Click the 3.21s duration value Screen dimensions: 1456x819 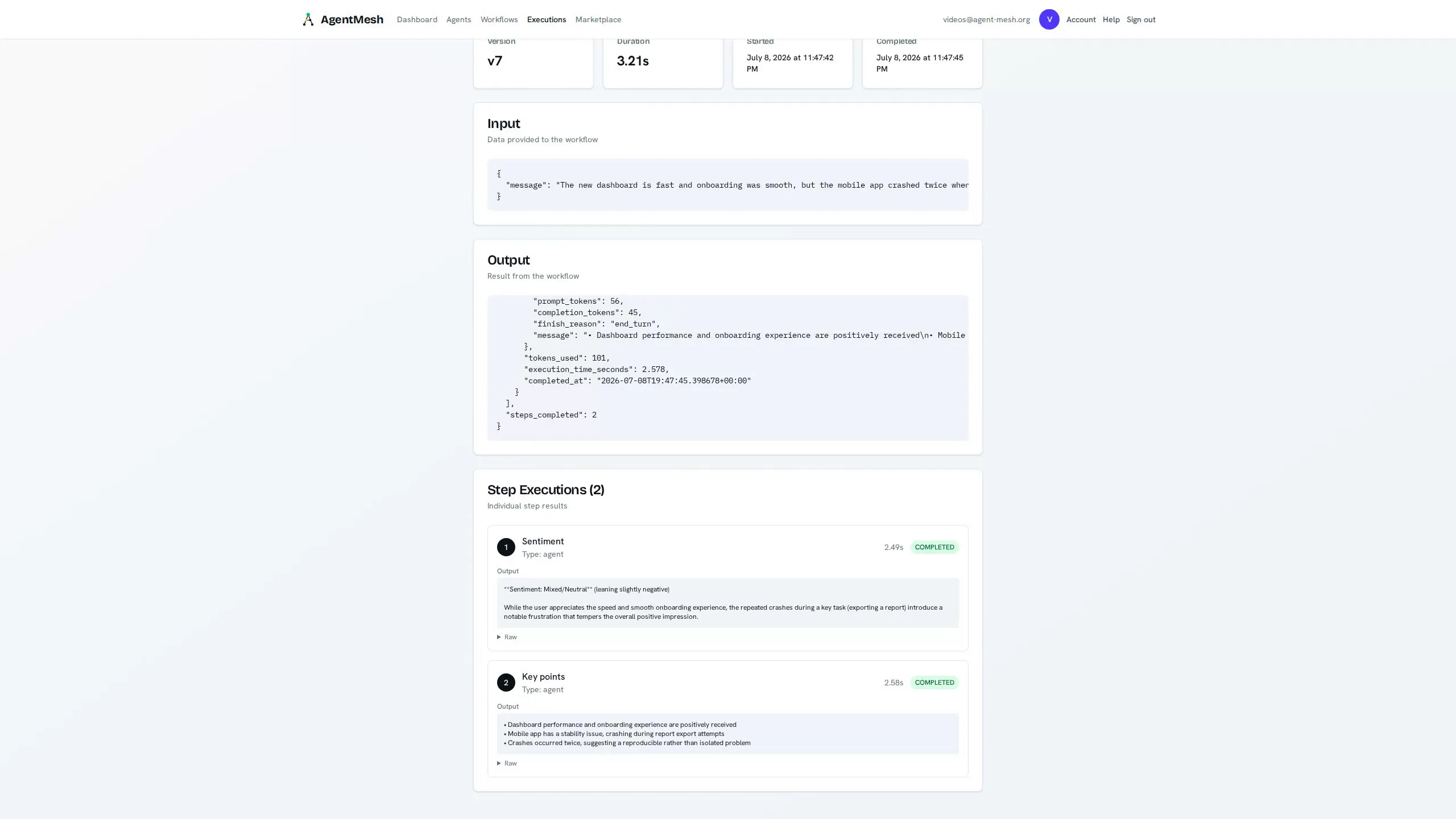coord(632,61)
